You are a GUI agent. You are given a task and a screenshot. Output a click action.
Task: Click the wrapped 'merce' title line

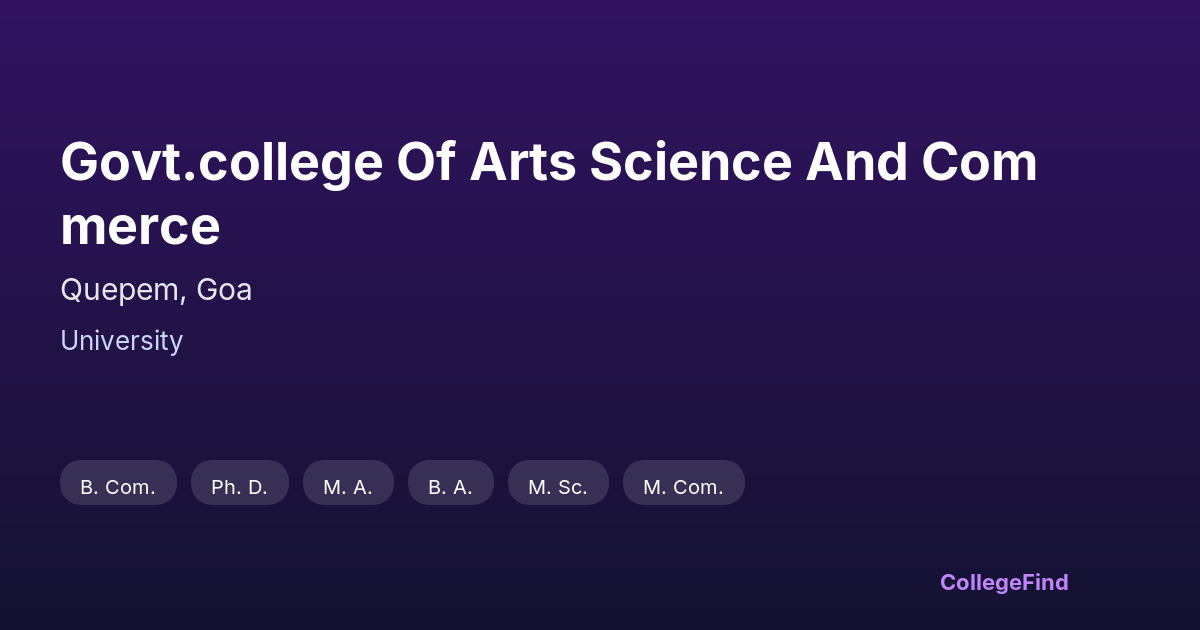coord(140,226)
